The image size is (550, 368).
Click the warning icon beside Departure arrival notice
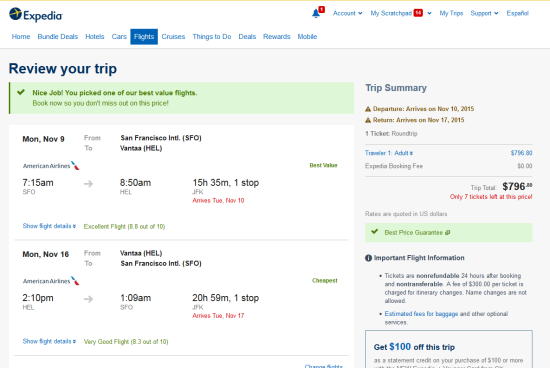click(x=368, y=109)
